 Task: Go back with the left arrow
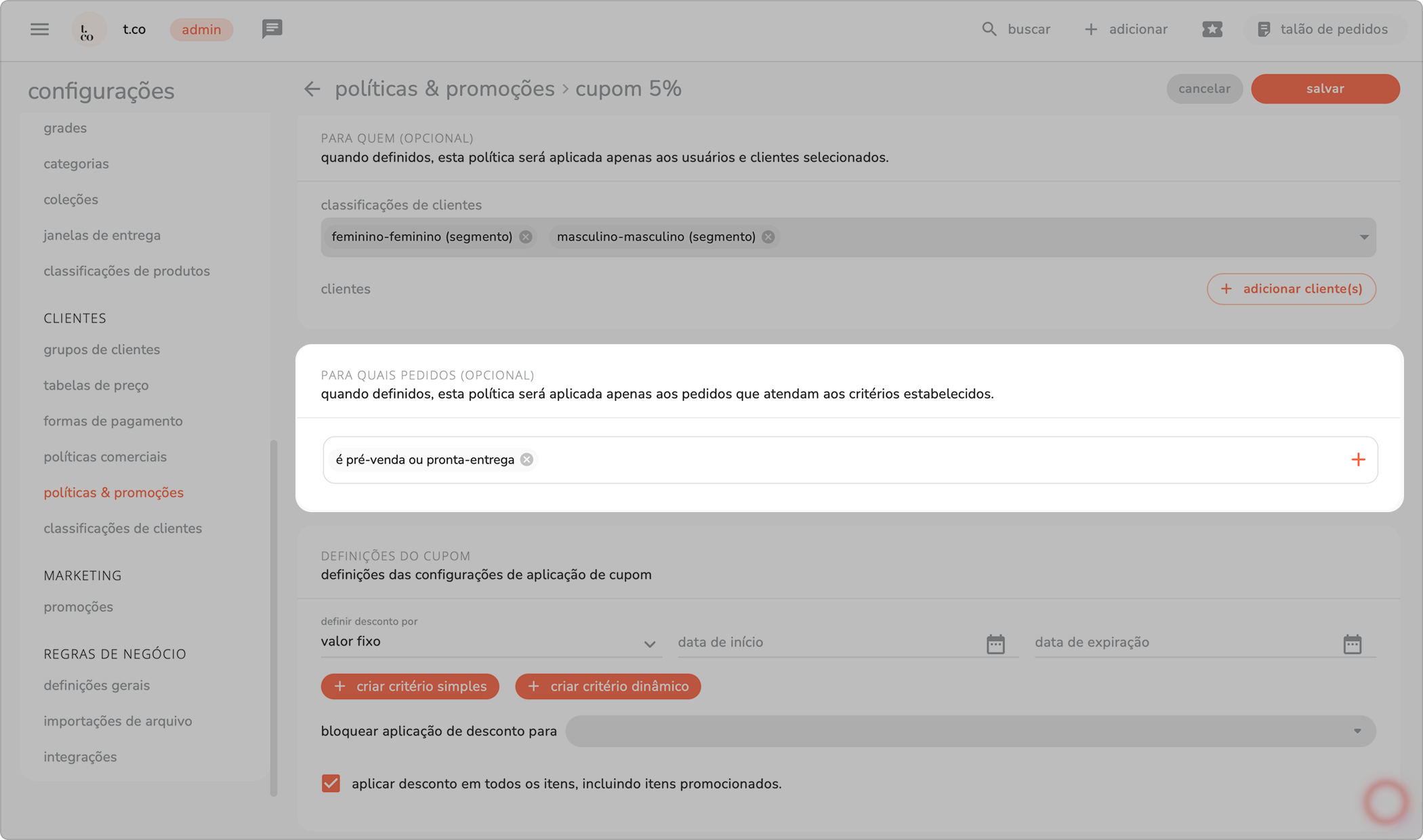(x=312, y=89)
